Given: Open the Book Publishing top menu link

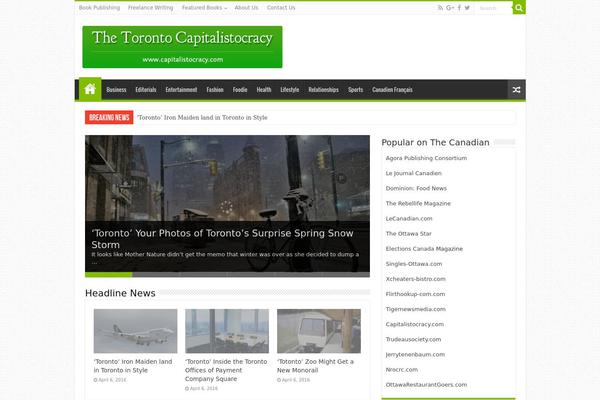Looking at the screenshot, I should pyautogui.click(x=99, y=8).
